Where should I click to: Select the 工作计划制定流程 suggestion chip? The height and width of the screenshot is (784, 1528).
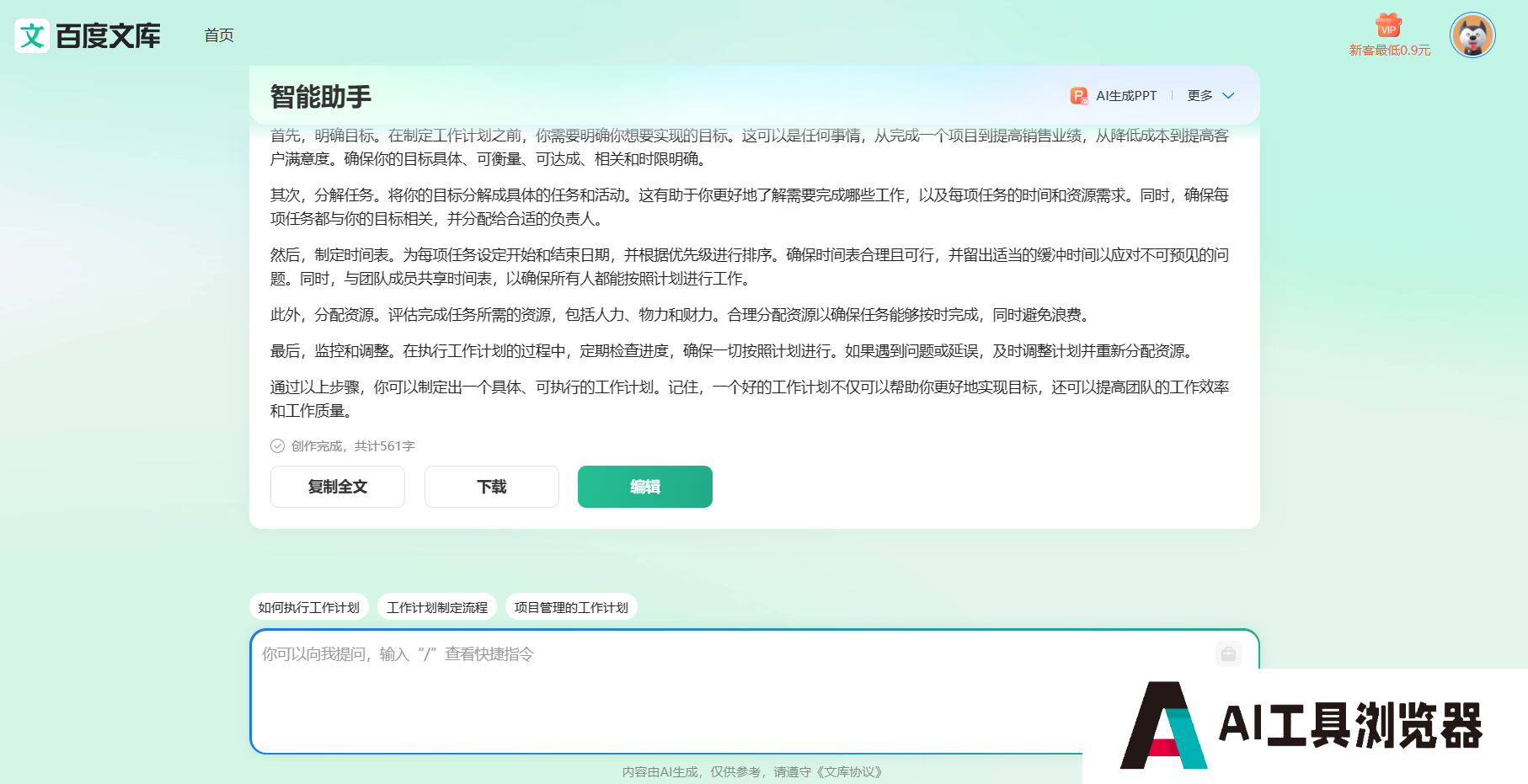(436, 607)
